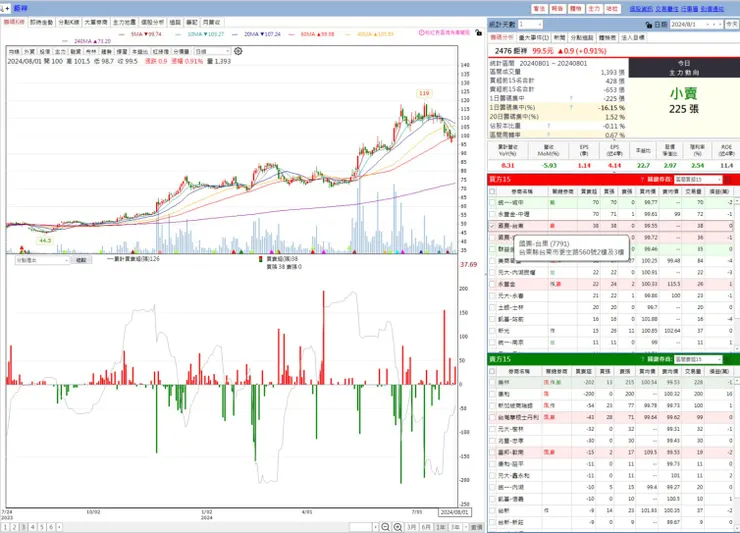The height and width of the screenshot is (533, 740).
Task: Click help icon in 賣方15 header
Action: coord(642,359)
